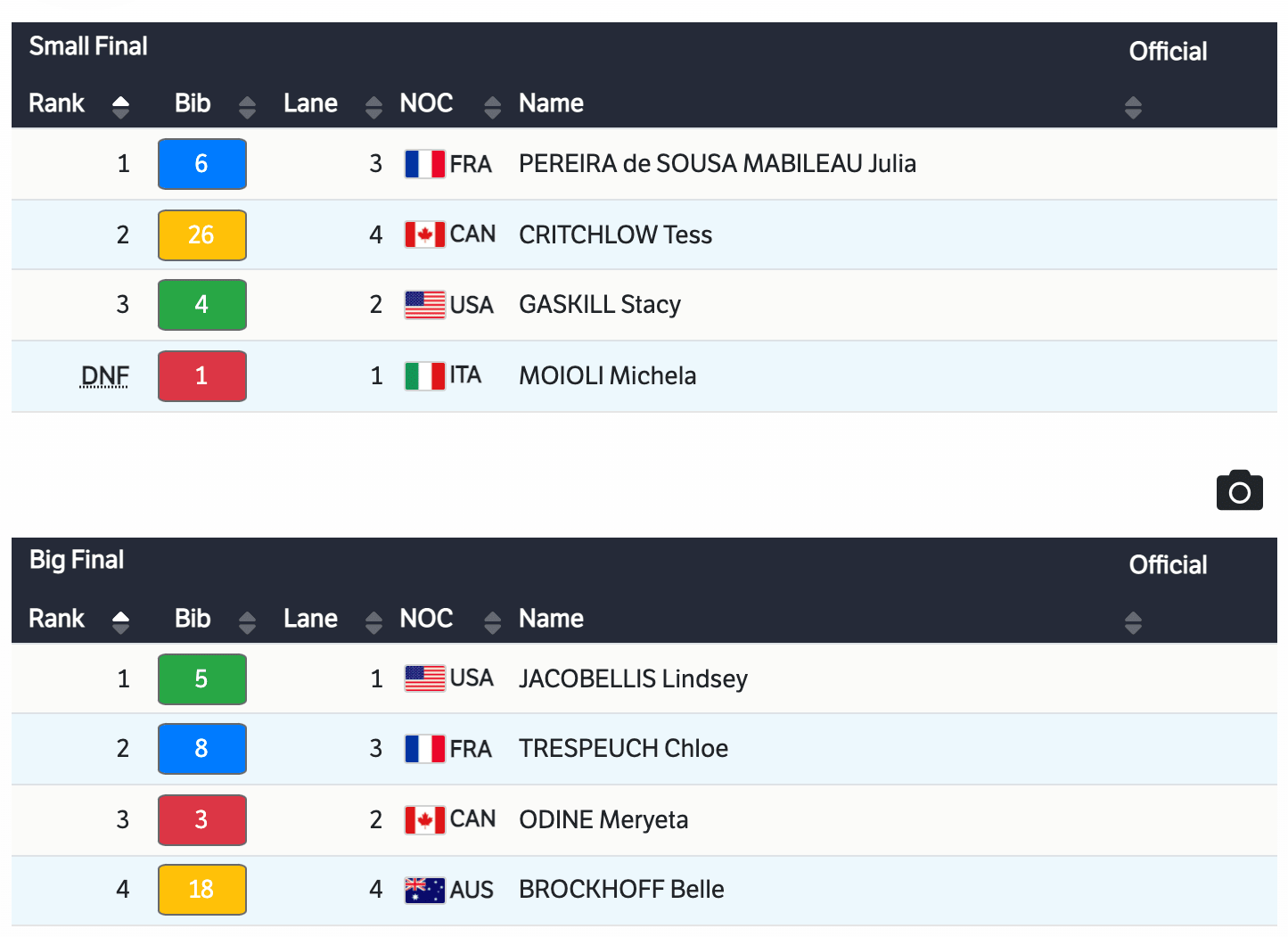Image resolution: width=1288 pixels, height=937 pixels.
Task: Click the camera screenshot icon
Action: [1239, 489]
